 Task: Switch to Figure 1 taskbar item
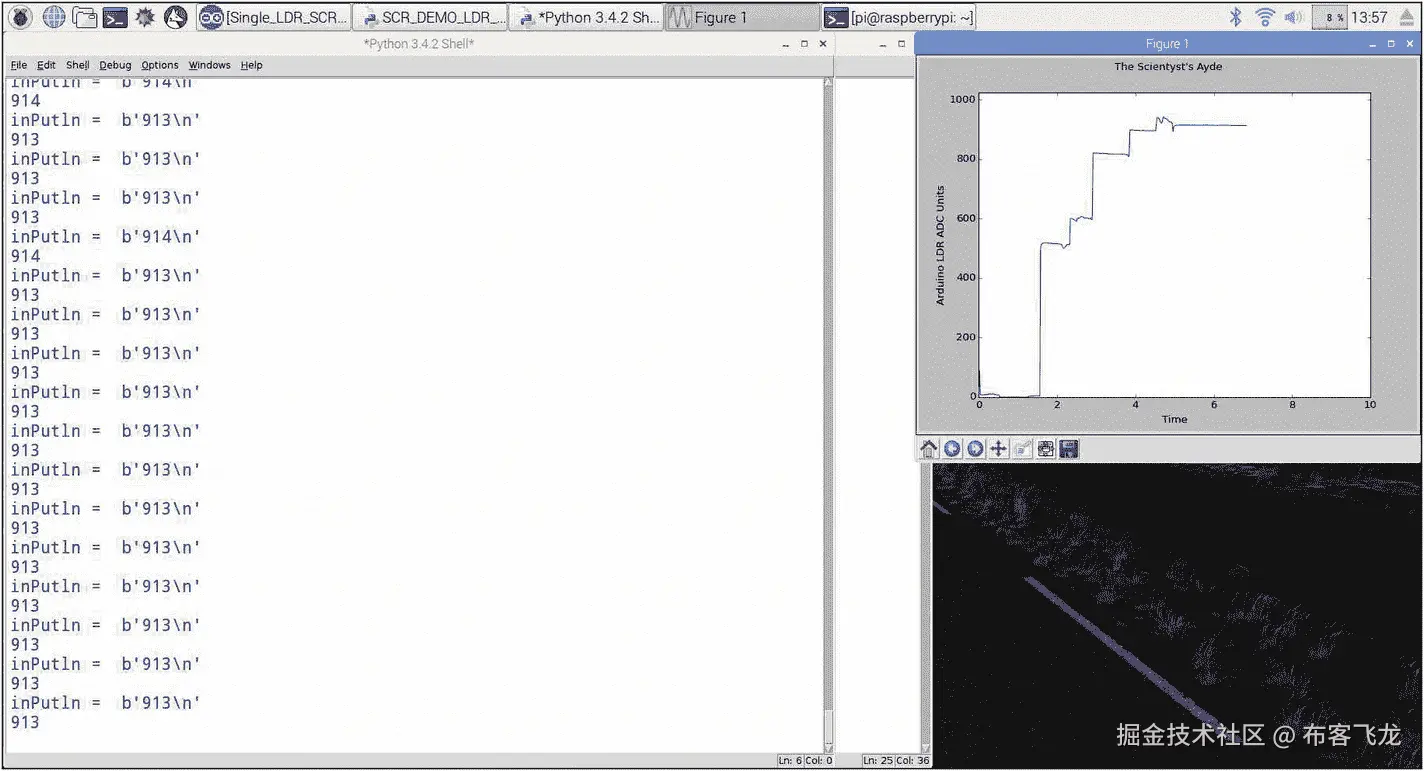point(743,17)
